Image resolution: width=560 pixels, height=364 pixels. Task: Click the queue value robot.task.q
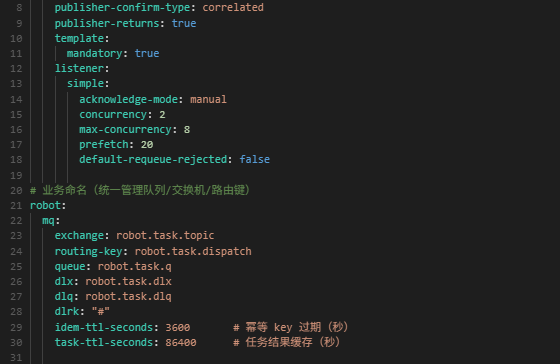(x=135, y=266)
